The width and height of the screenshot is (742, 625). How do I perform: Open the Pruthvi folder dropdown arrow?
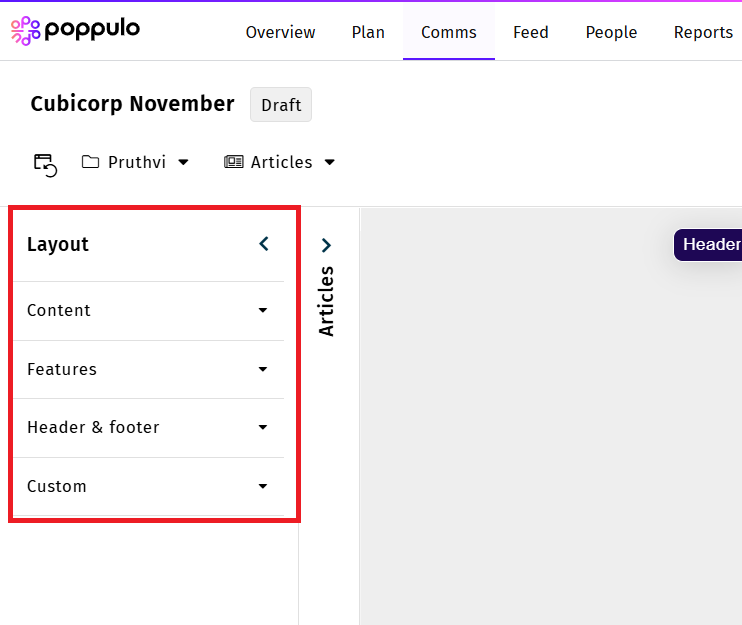pos(183,162)
